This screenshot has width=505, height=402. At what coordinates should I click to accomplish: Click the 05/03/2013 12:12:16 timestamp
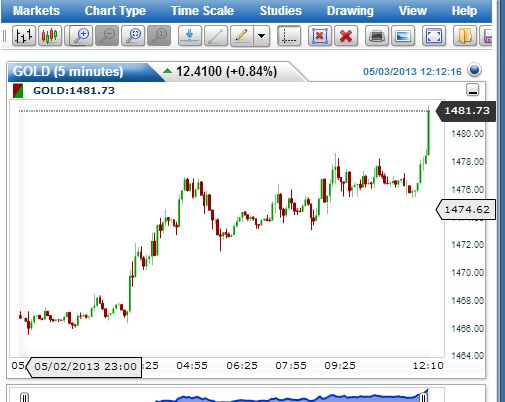tap(412, 72)
